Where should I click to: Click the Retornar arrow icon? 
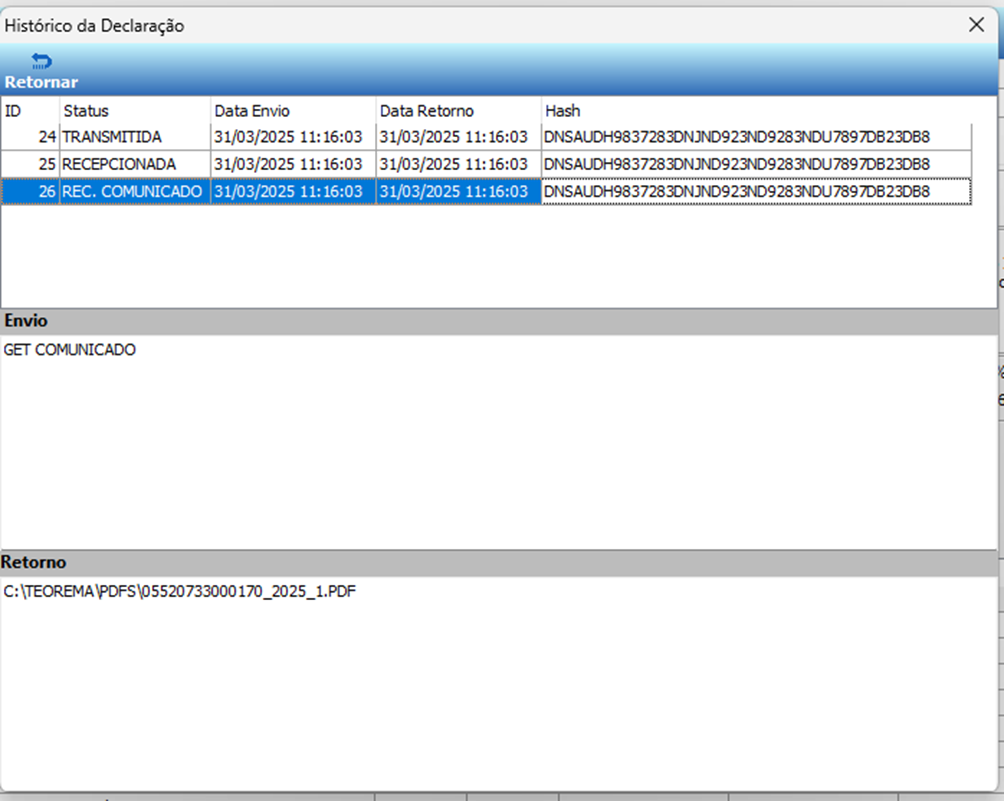[42, 61]
